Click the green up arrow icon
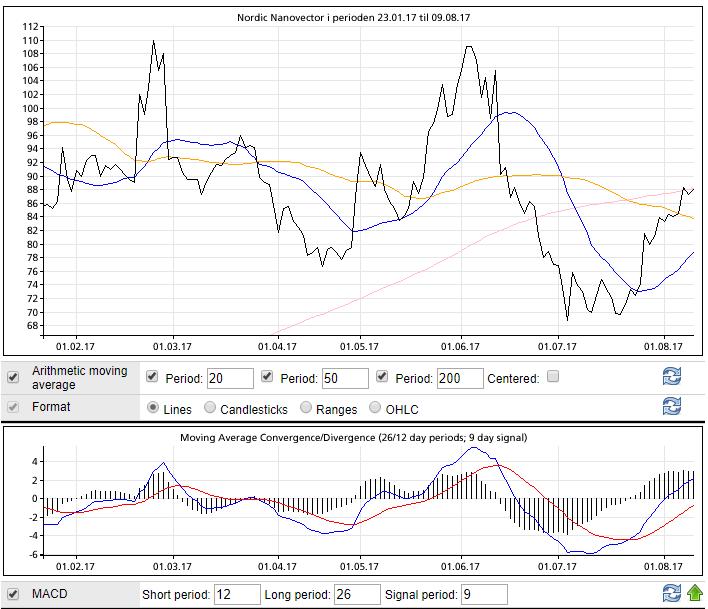The width and height of the screenshot is (708, 609). (x=694, y=594)
